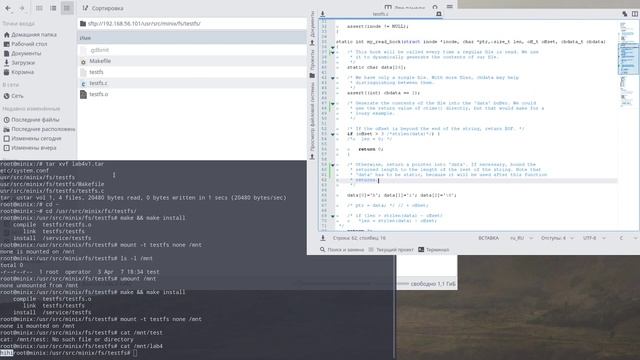Open the ru_RU dictionary dropdown

pos(522,238)
